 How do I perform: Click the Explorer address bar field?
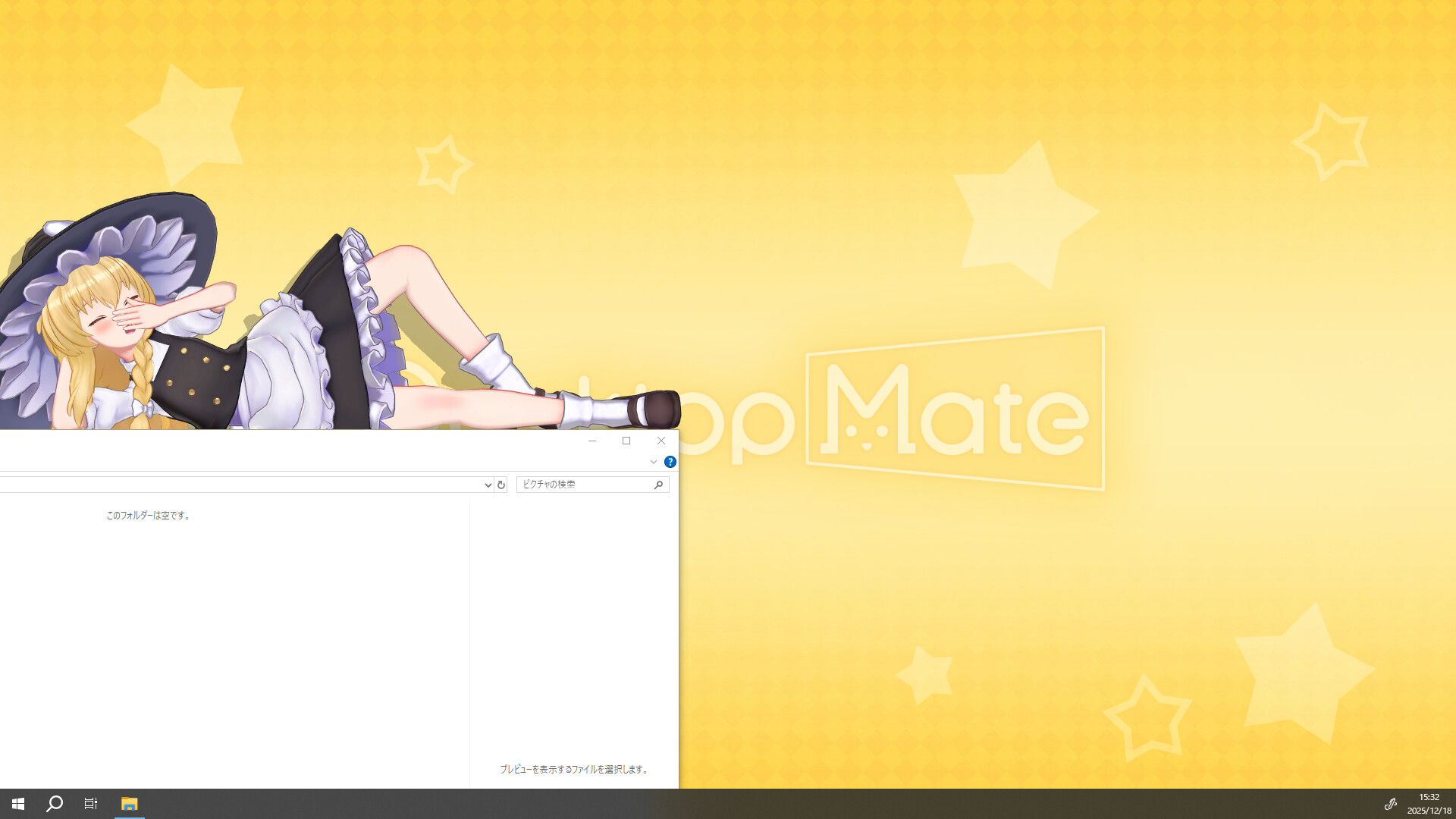[227, 485]
